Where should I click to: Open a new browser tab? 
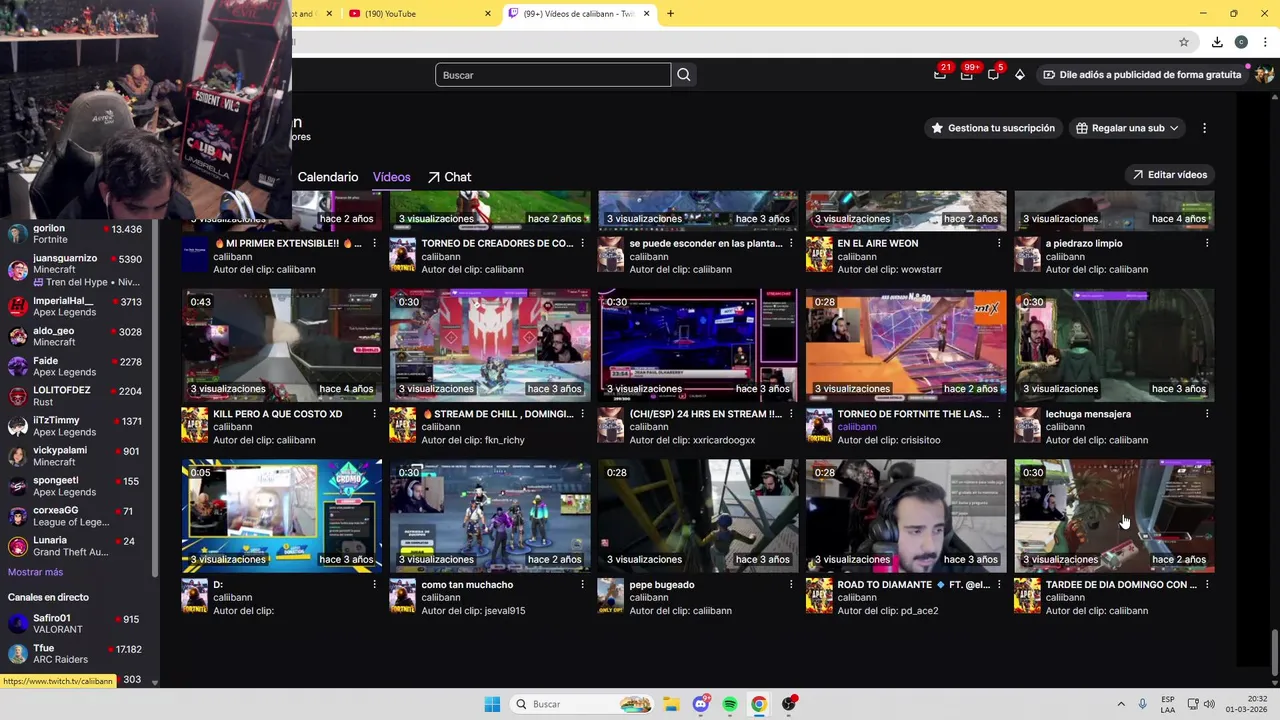tap(670, 13)
